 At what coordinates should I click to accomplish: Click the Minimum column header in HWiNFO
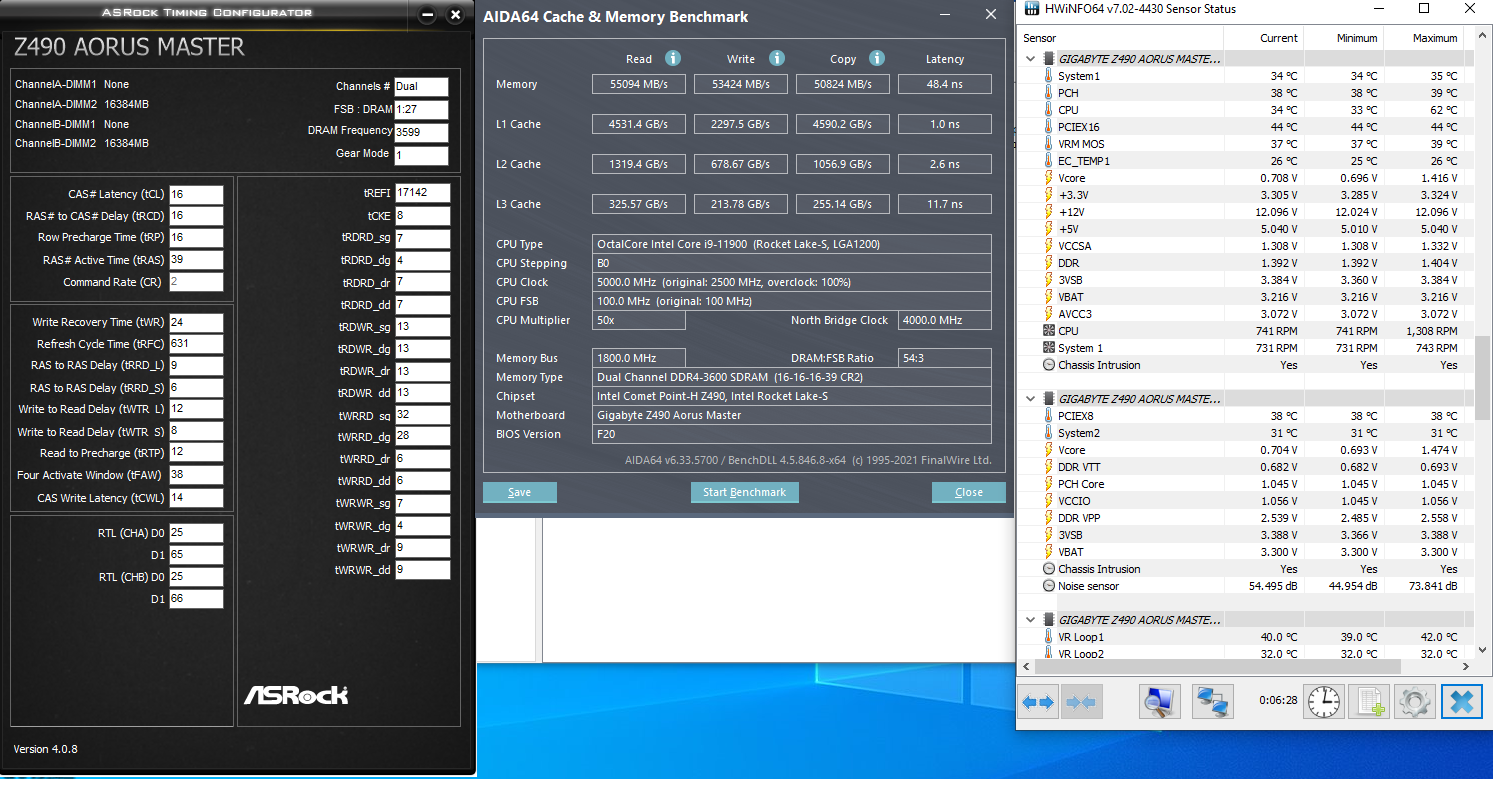pyautogui.click(x=1343, y=38)
